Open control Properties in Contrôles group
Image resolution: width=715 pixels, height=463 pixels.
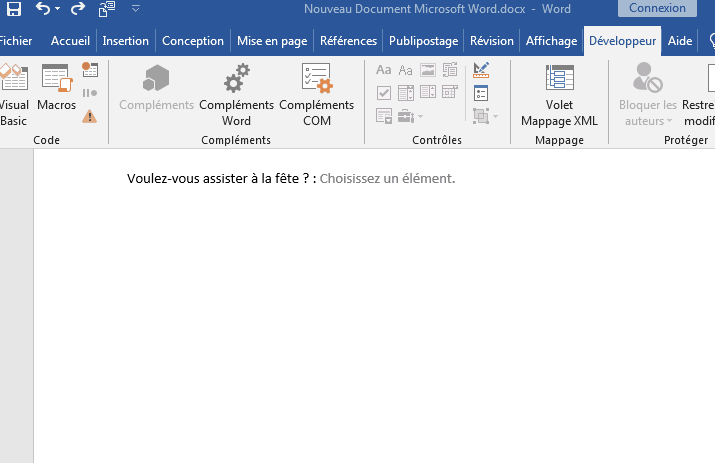pyautogui.click(x=481, y=93)
